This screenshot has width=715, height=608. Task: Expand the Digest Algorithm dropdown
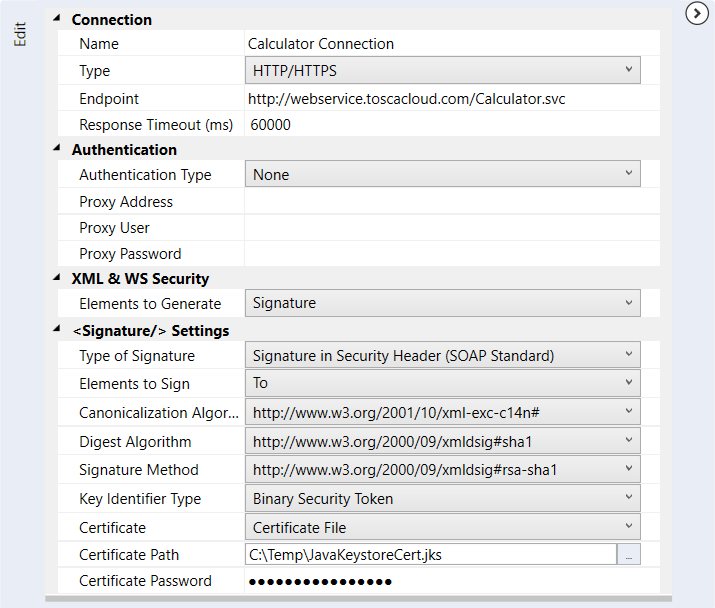pyautogui.click(x=442, y=441)
